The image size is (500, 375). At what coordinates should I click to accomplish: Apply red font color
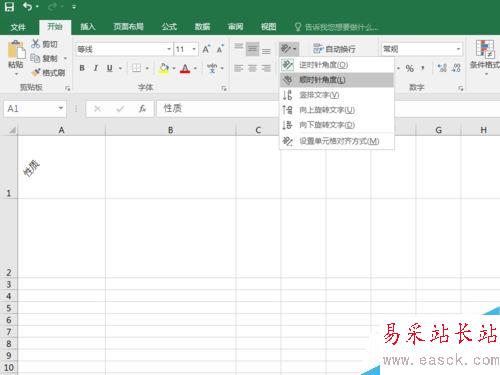coord(185,68)
